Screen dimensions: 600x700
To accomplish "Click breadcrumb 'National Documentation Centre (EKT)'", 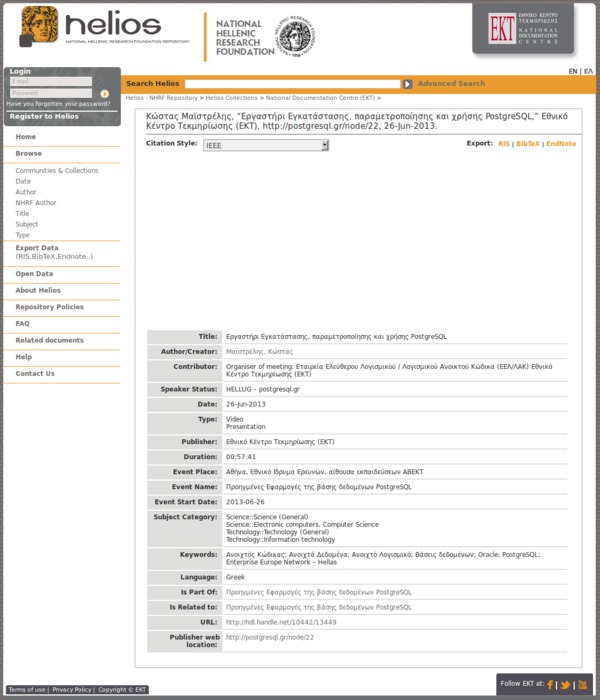I will [x=320, y=98].
